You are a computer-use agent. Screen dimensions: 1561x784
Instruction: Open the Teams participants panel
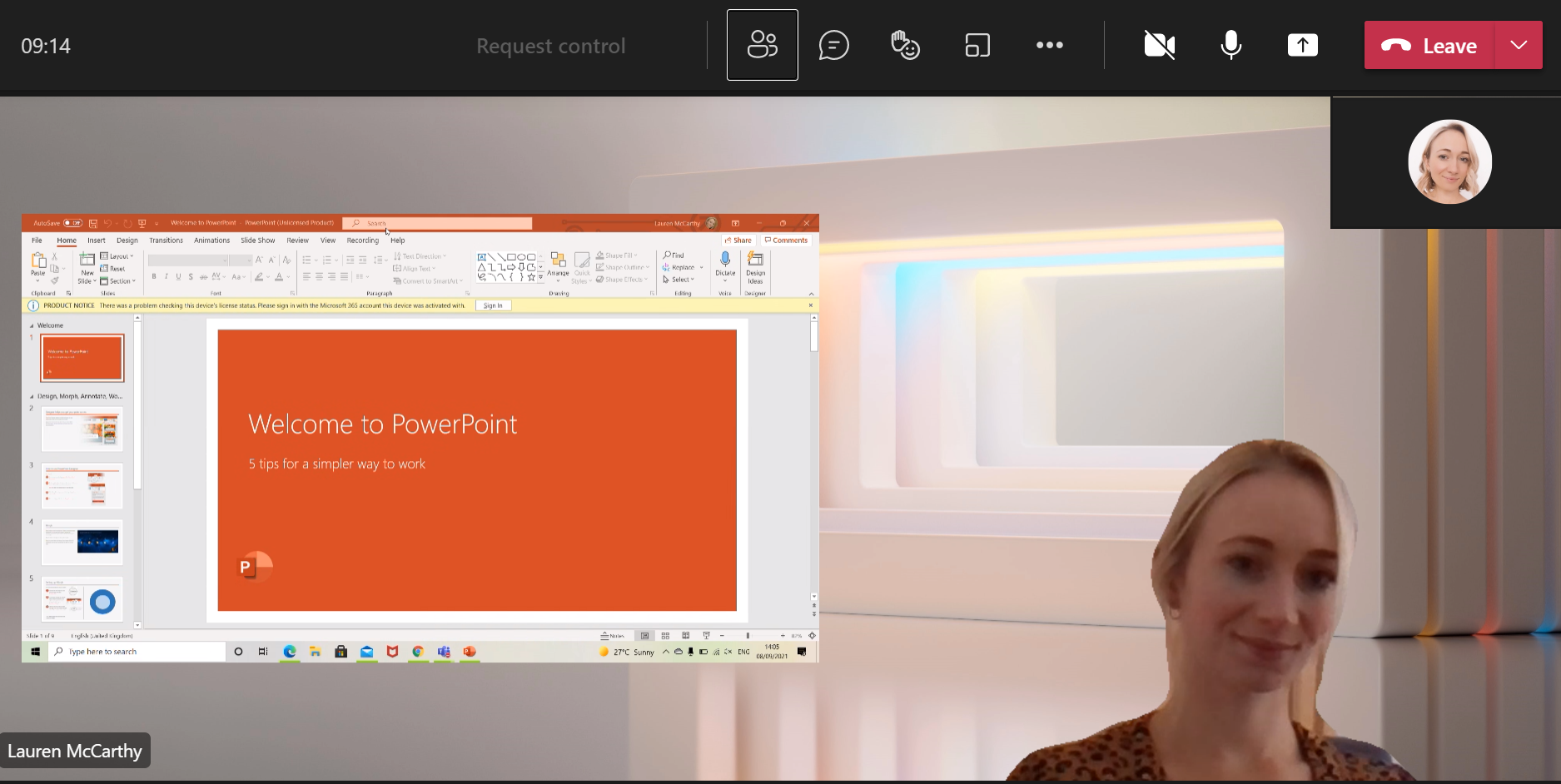click(x=762, y=45)
